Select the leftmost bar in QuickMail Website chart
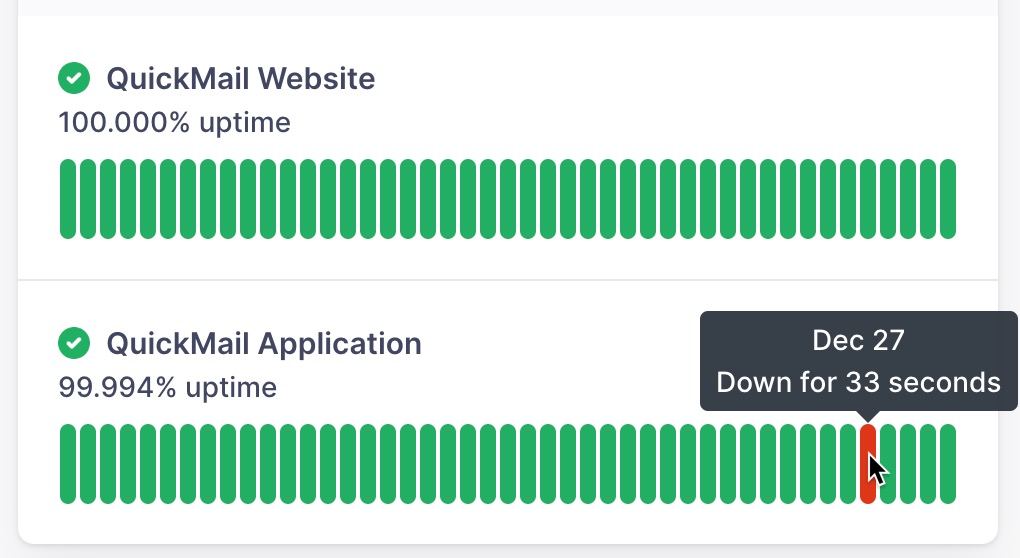Viewport: 1020px width, 558px height. point(68,199)
